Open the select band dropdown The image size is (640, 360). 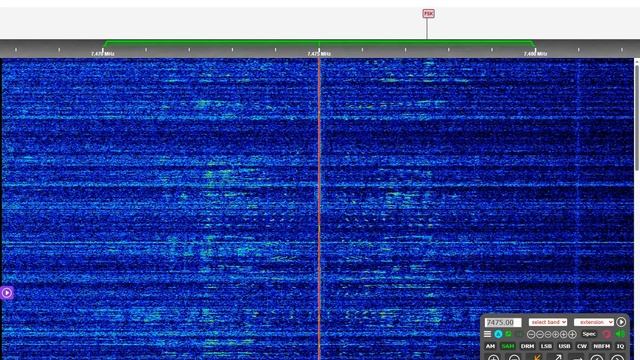(x=548, y=322)
